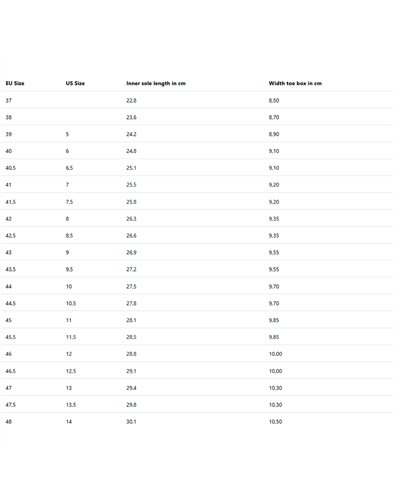
Task: Click the US Size column header
Action: pos(75,83)
